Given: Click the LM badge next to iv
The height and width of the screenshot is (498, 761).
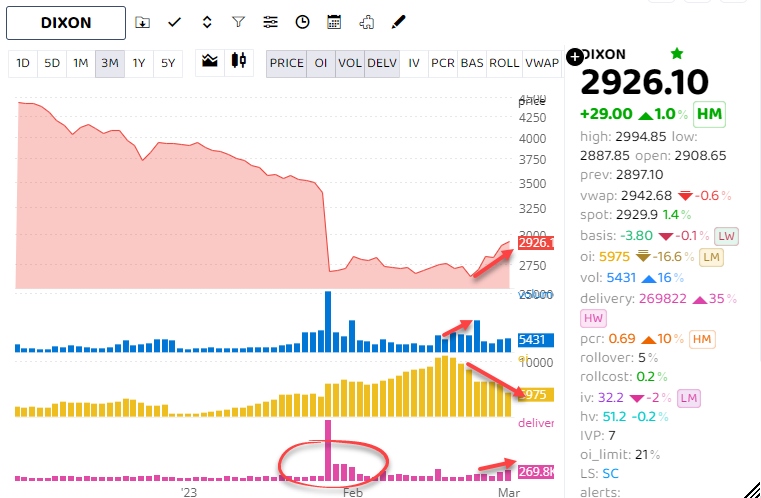Looking at the screenshot, I should tap(689, 398).
